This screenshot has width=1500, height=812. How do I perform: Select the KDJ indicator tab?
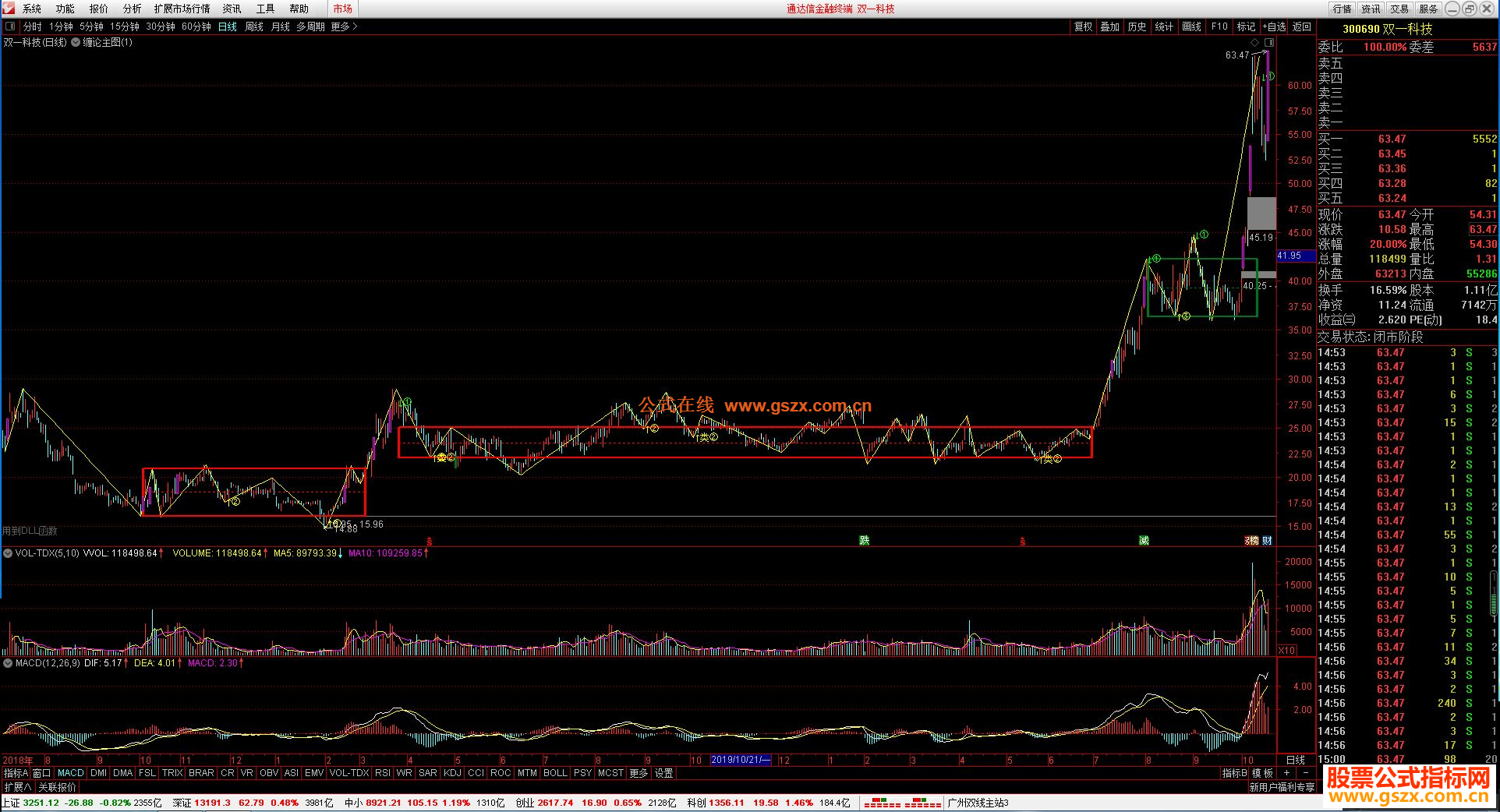click(452, 773)
